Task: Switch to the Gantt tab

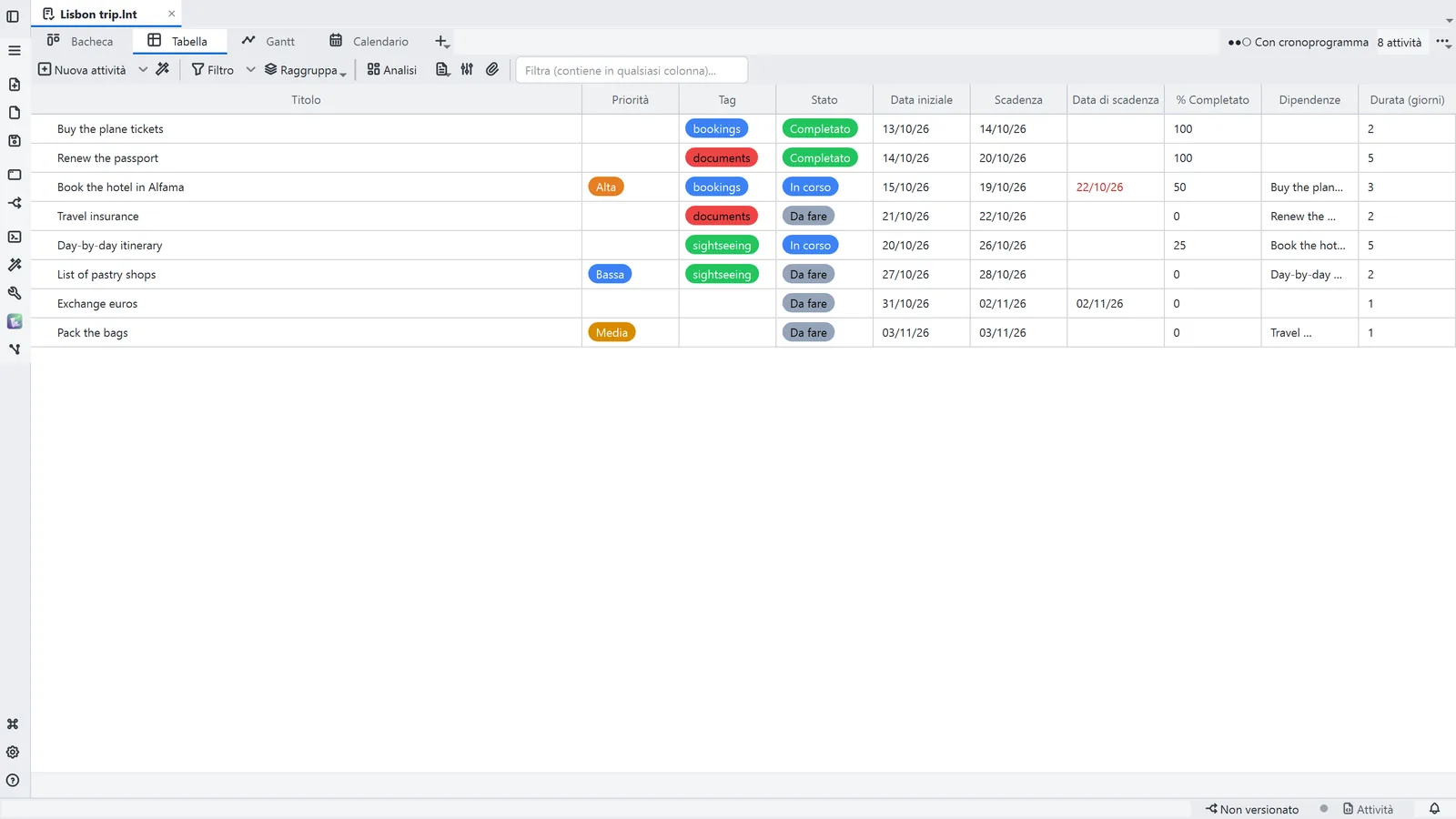Action: point(268,41)
